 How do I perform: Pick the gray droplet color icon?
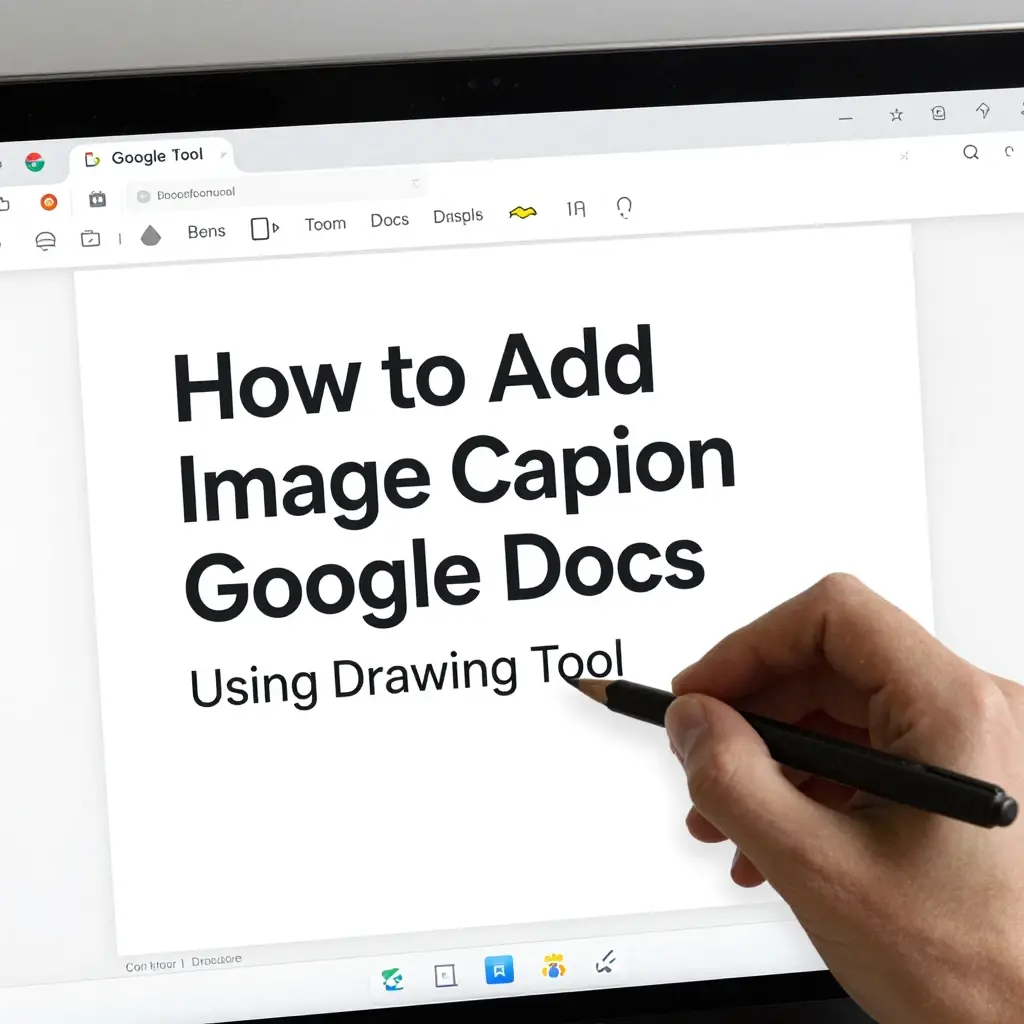151,235
